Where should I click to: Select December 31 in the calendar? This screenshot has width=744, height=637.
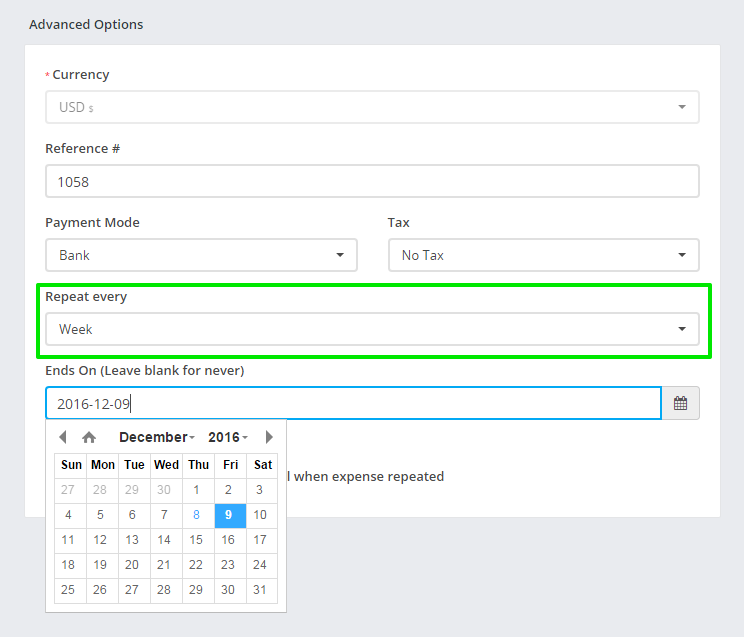[x=260, y=590]
